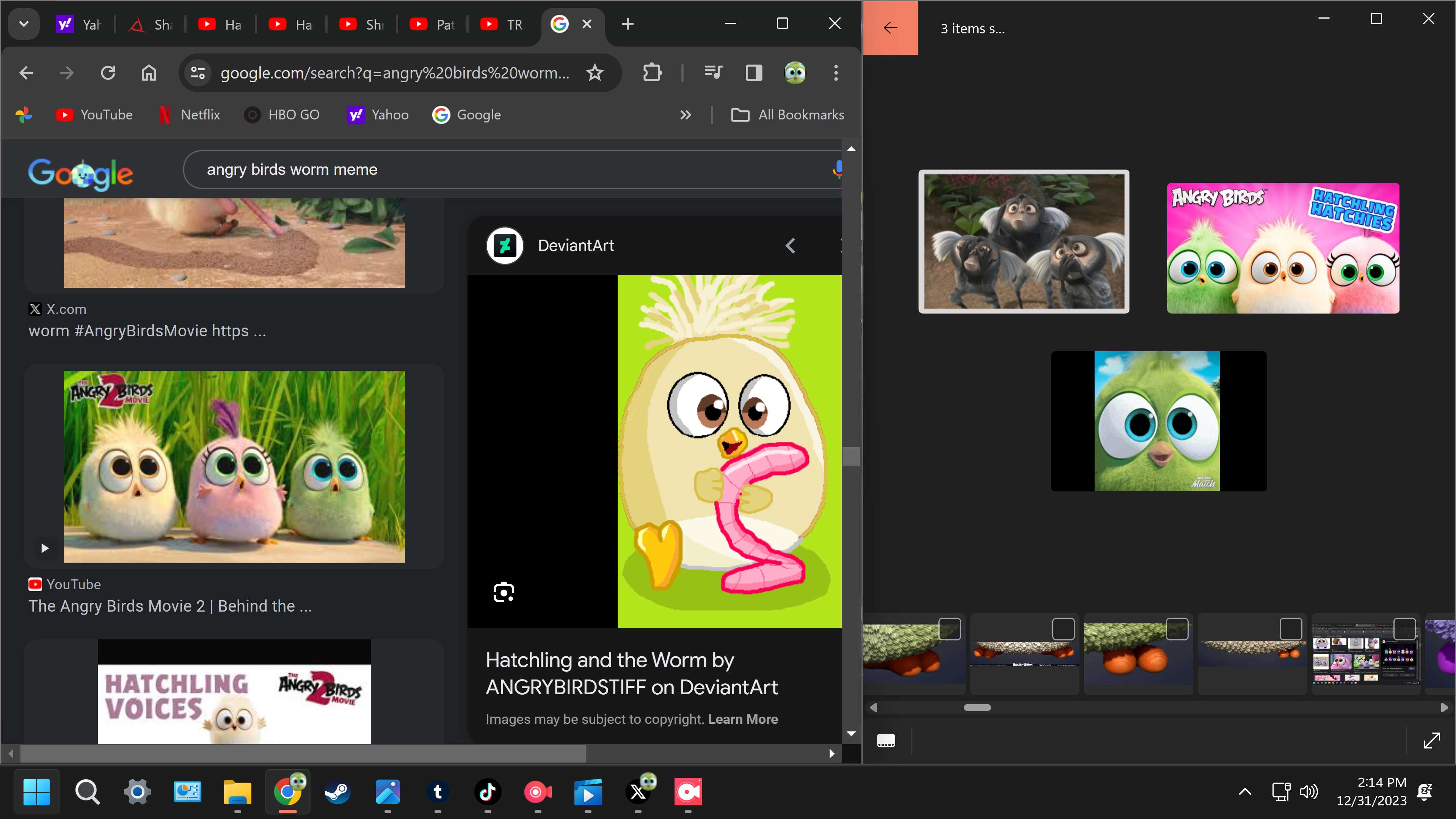Open the DeviantArt source icon
The width and height of the screenshot is (1456, 819).
point(504,245)
